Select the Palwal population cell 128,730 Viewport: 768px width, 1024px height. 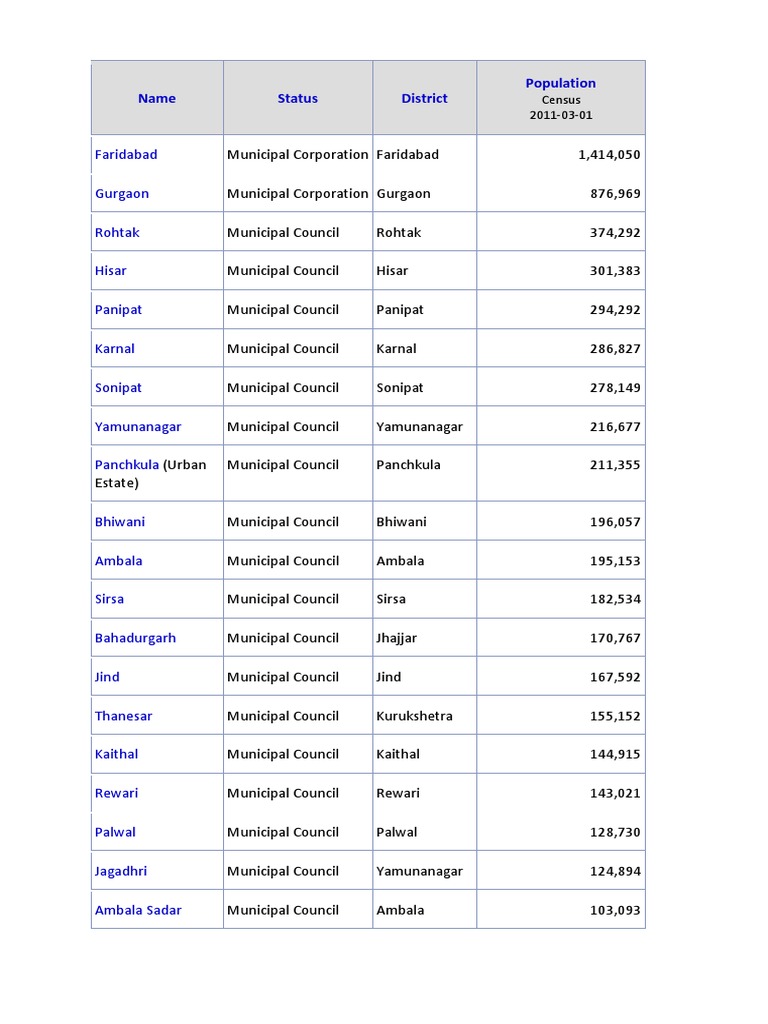[615, 833]
